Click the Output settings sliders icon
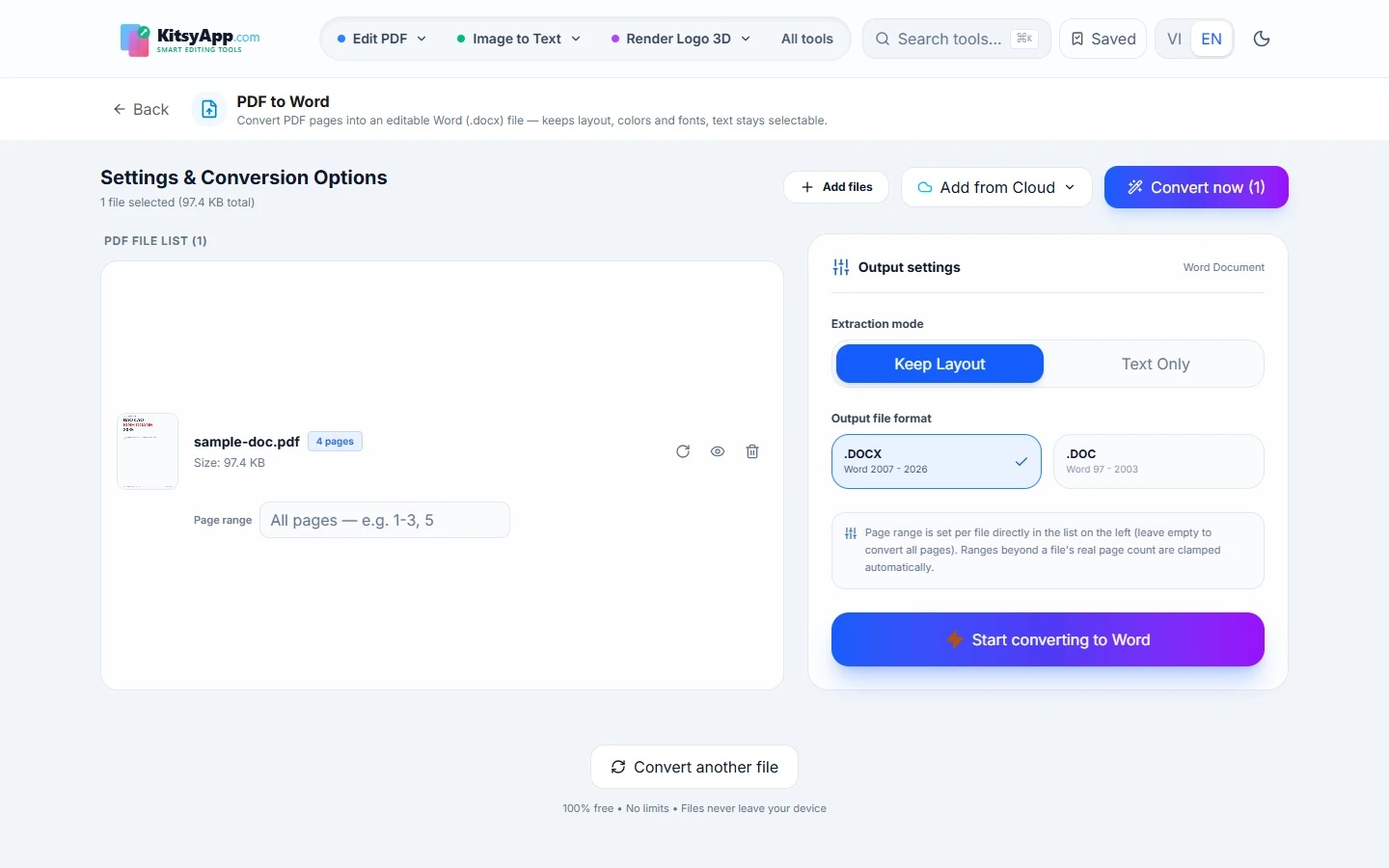 click(841, 267)
